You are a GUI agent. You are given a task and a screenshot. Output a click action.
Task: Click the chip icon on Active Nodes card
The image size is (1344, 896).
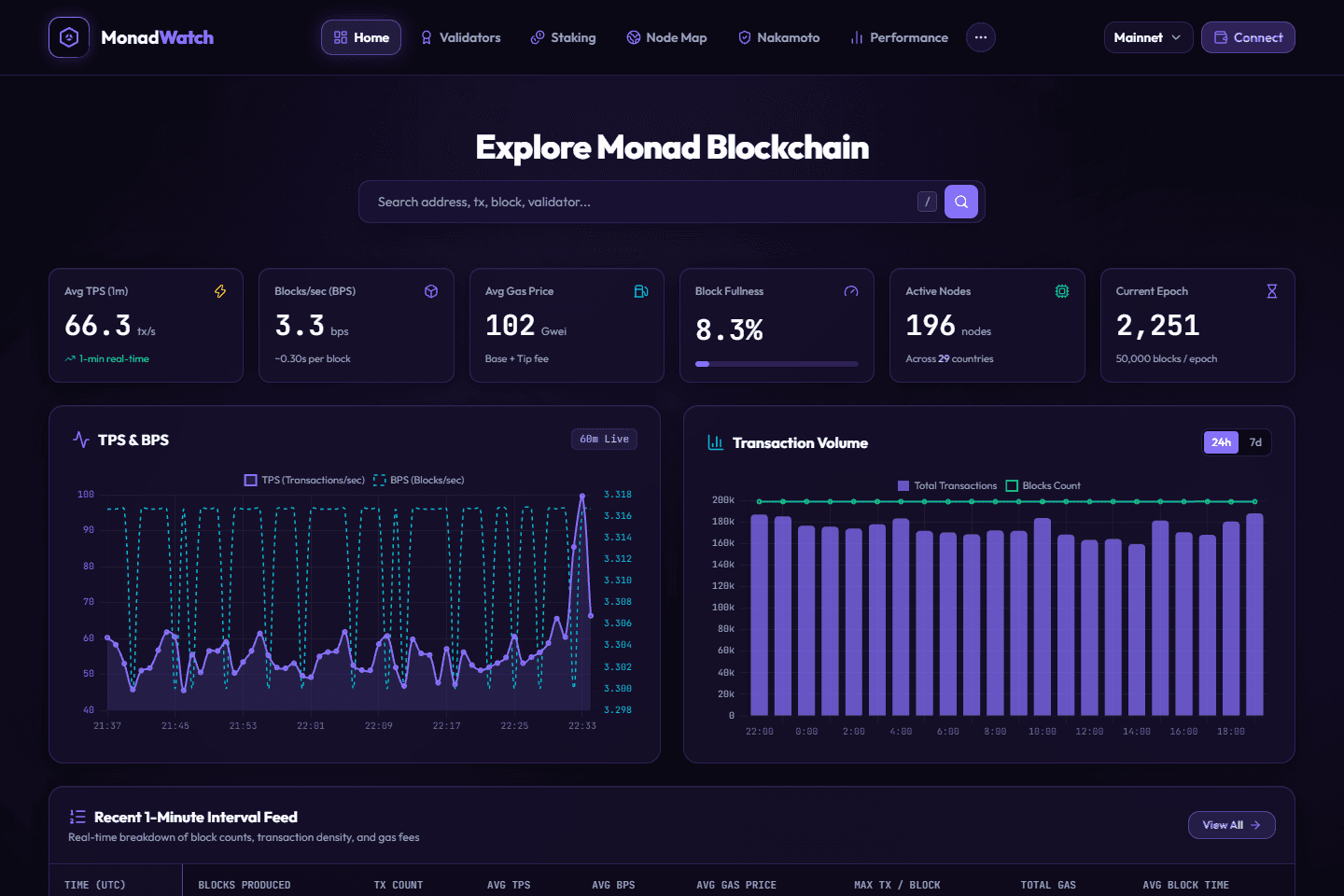[x=1062, y=291]
